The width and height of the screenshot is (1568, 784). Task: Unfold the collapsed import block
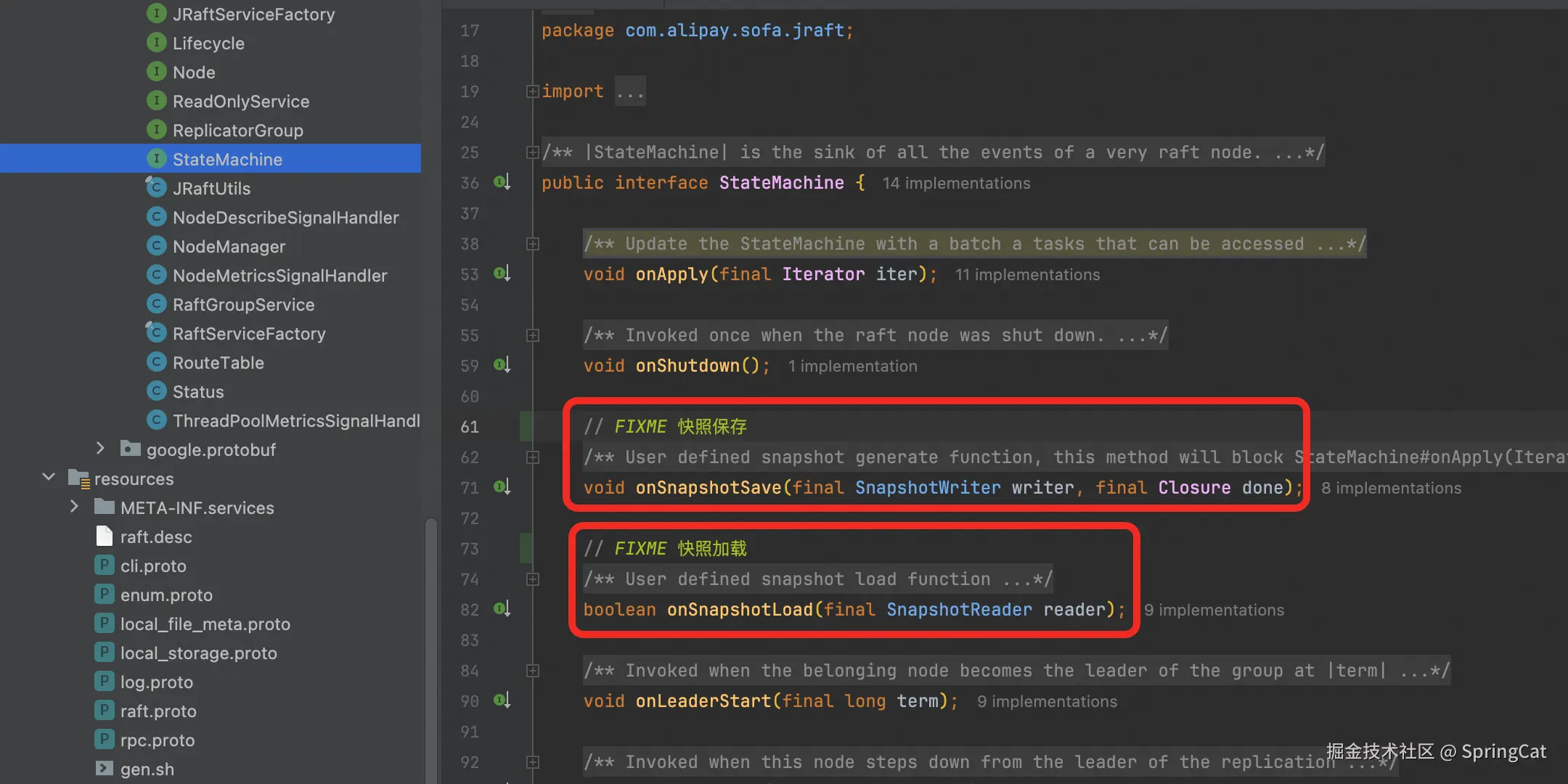click(x=532, y=91)
